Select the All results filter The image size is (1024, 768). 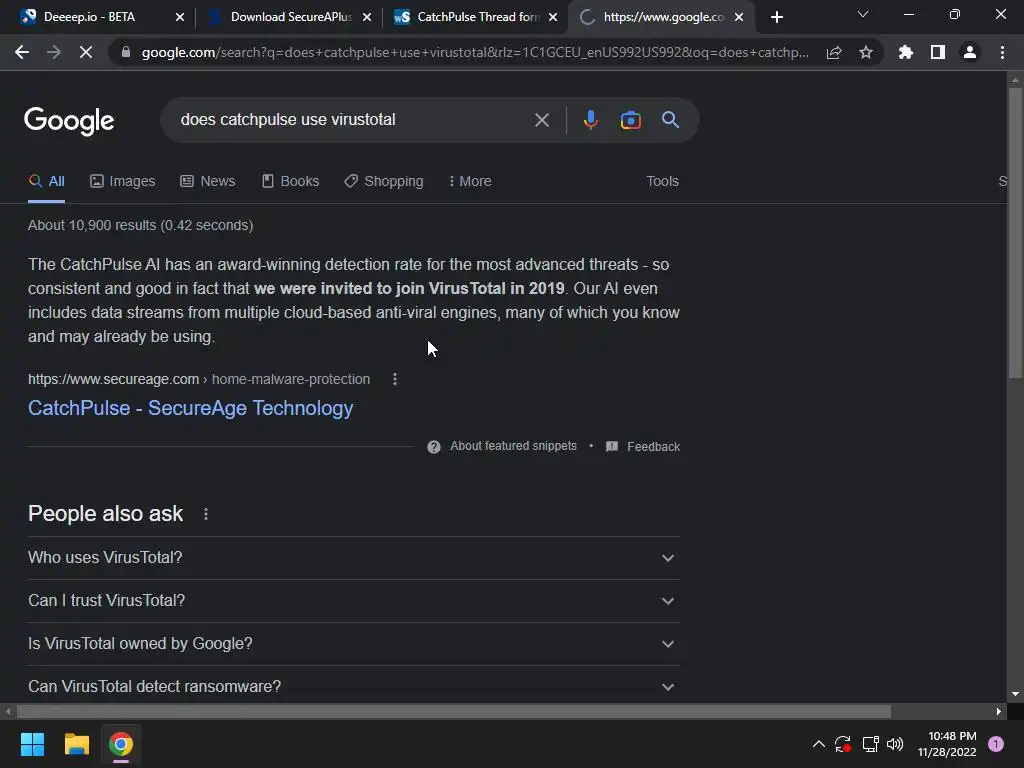coord(46,182)
